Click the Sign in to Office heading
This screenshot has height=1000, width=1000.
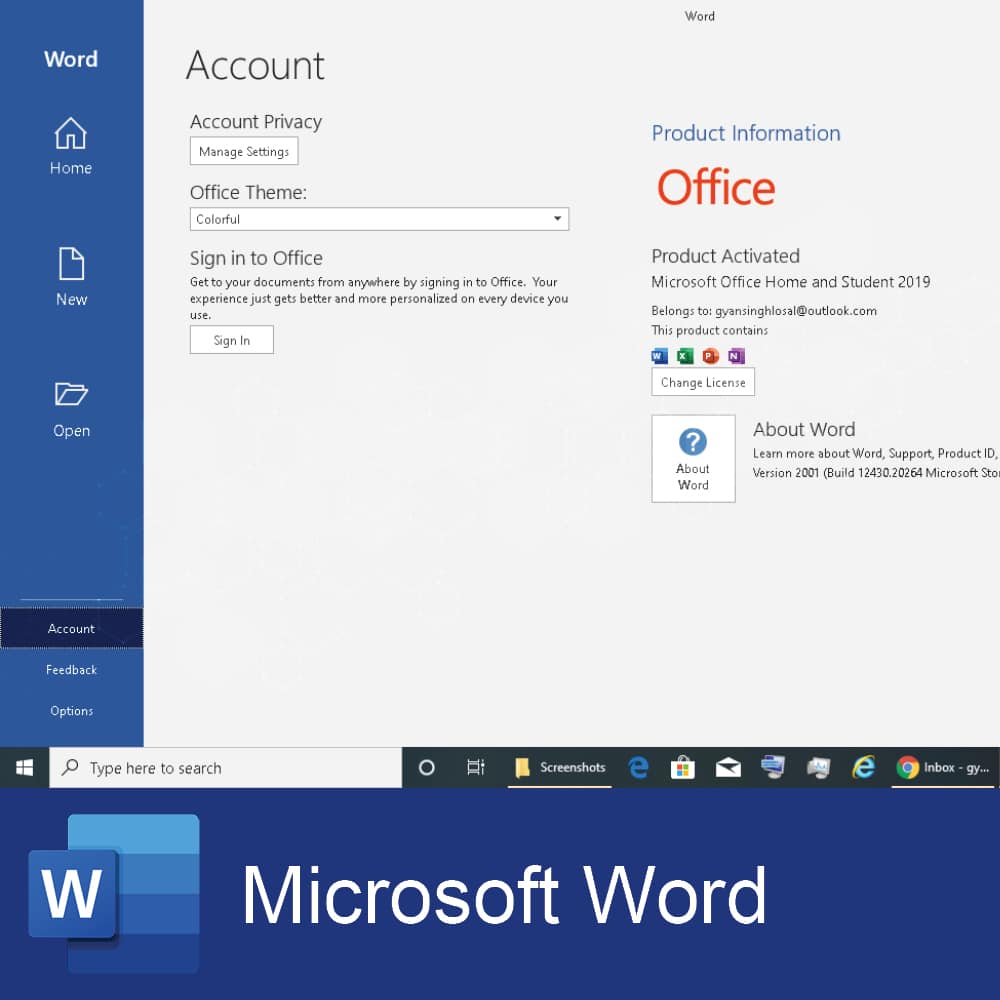click(x=256, y=258)
